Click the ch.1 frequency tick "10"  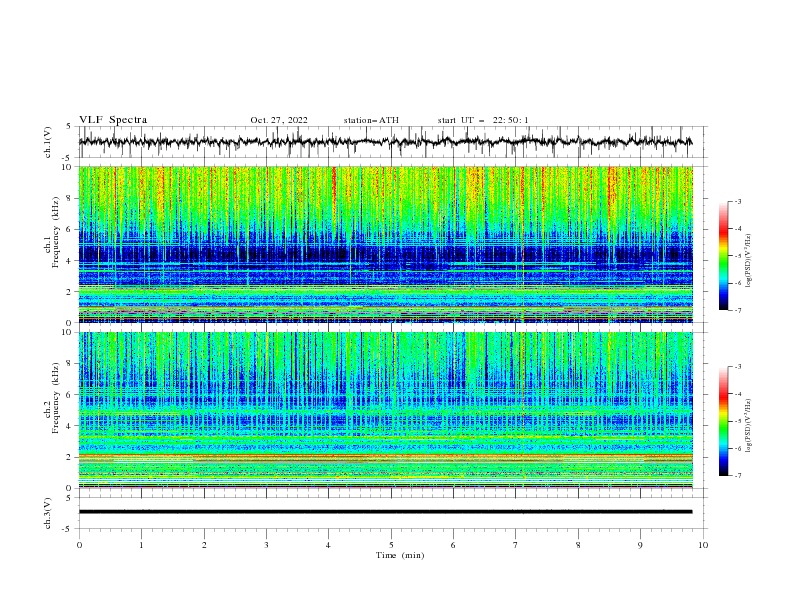pyautogui.click(x=69, y=167)
